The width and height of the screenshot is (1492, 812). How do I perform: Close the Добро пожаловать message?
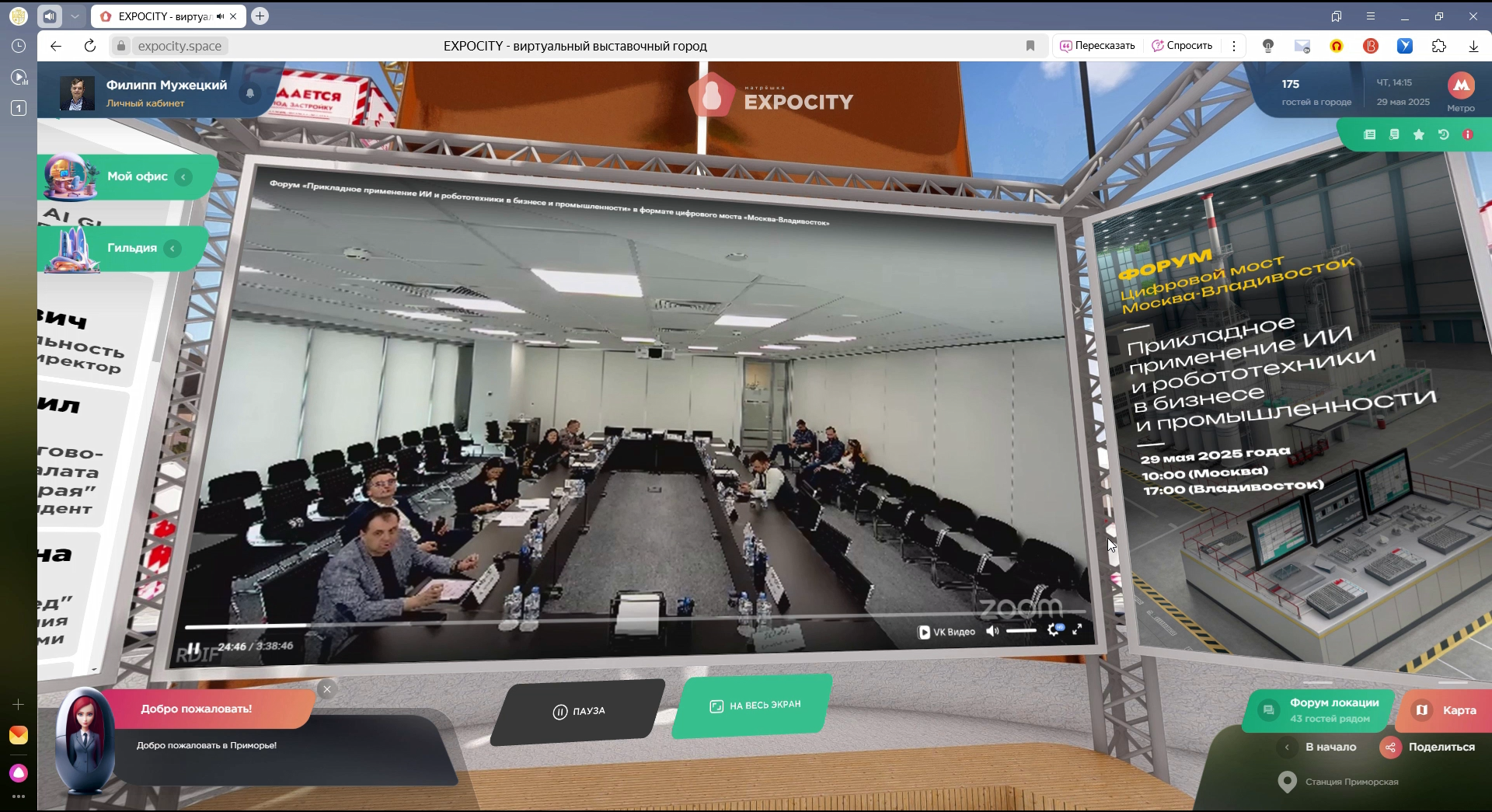tap(327, 689)
